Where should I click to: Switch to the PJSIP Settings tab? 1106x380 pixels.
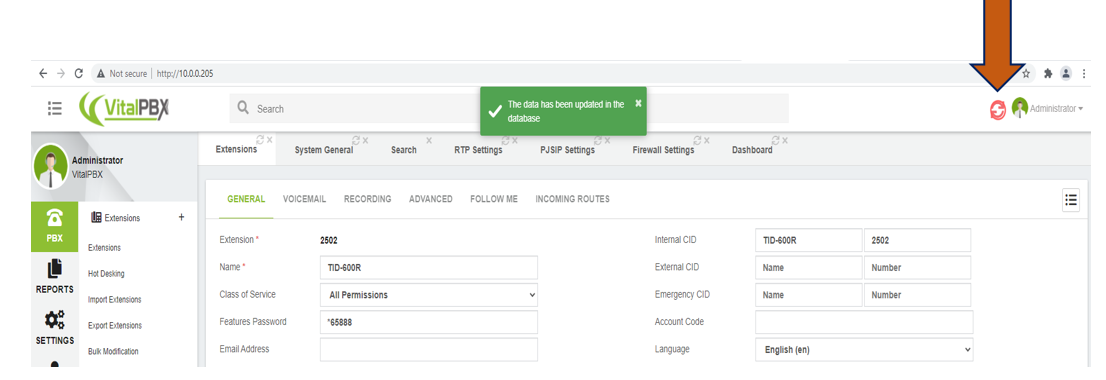point(567,150)
